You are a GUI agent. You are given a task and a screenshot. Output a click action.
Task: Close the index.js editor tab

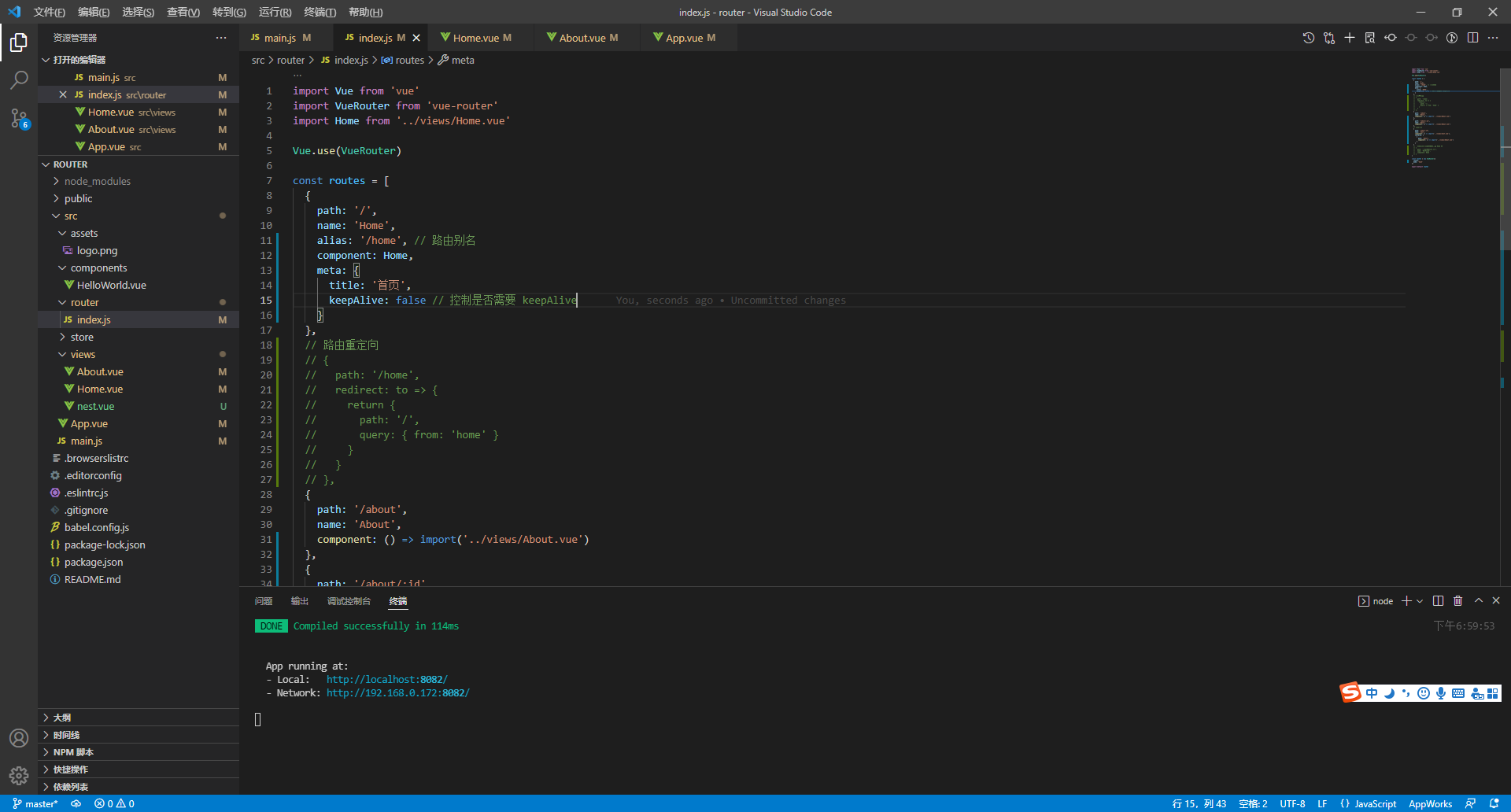[x=416, y=38]
